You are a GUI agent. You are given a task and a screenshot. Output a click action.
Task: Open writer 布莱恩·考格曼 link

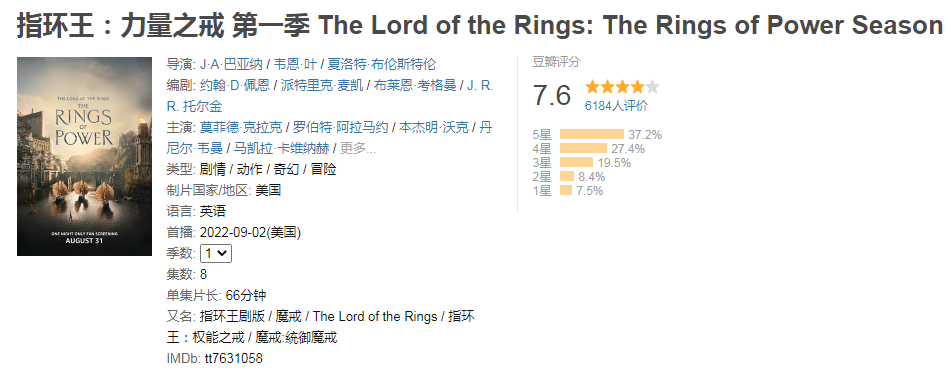[x=415, y=85]
